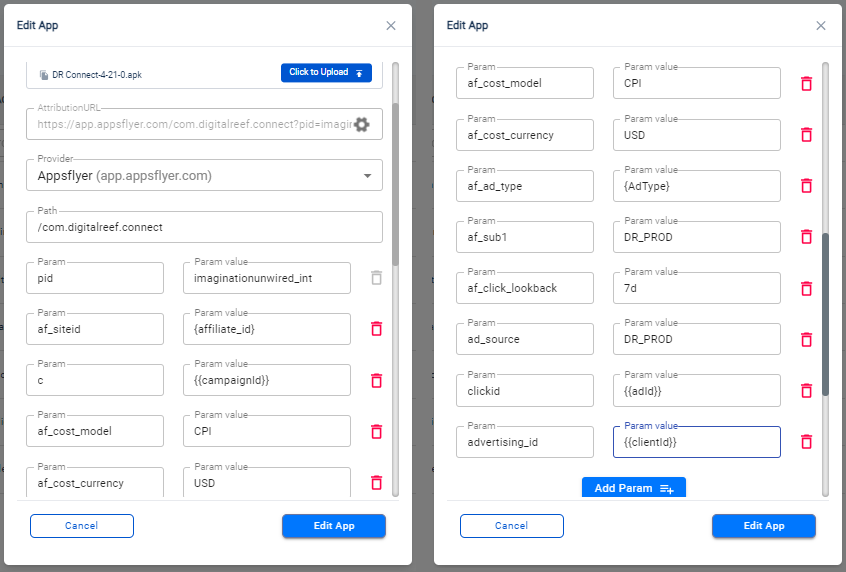Remove the ad_source parameter row

[x=807, y=339]
